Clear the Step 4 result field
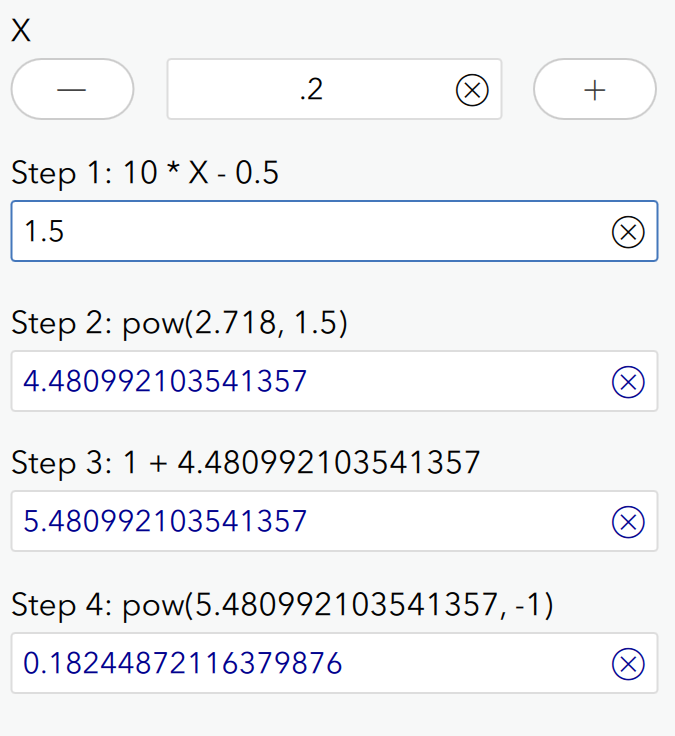 [x=627, y=664]
